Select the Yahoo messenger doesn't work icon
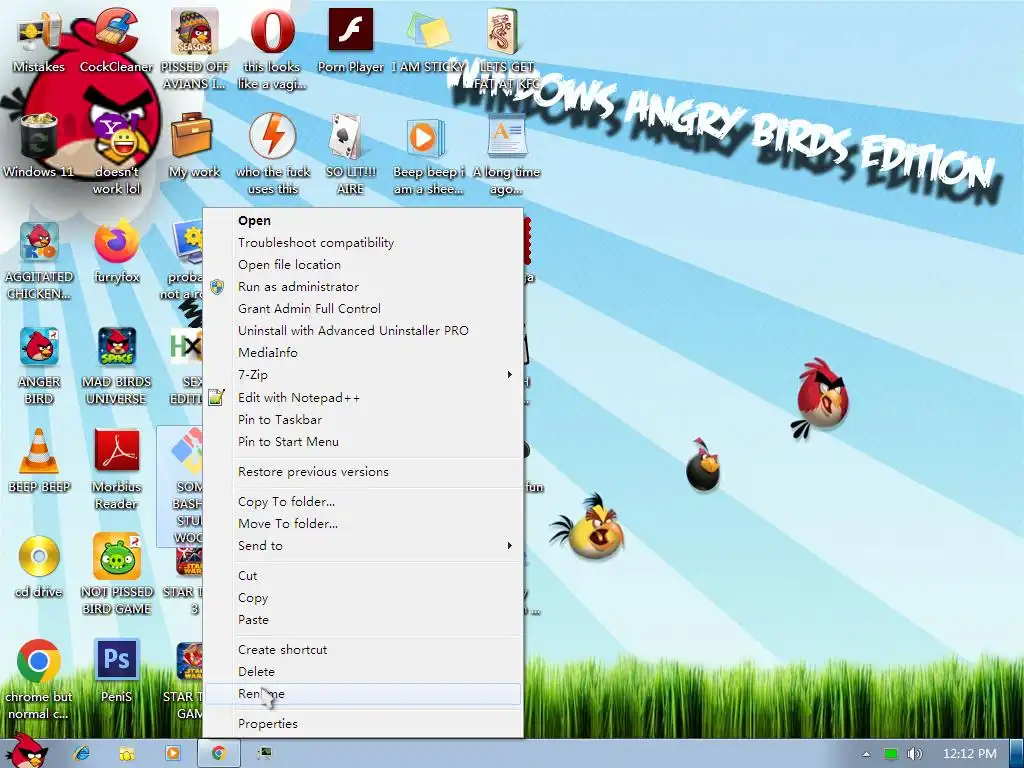Image resolution: width=1024 pixels, height=768 pixels. (x=116, y=137)
